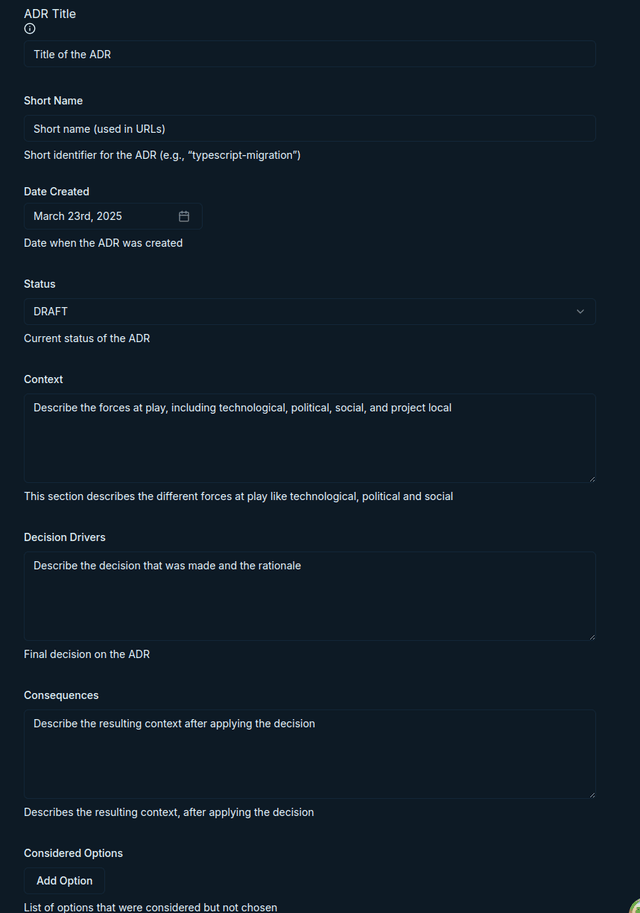Click the Status field label
This screenshot has width=640, height=913.
[x=40, y=284]
